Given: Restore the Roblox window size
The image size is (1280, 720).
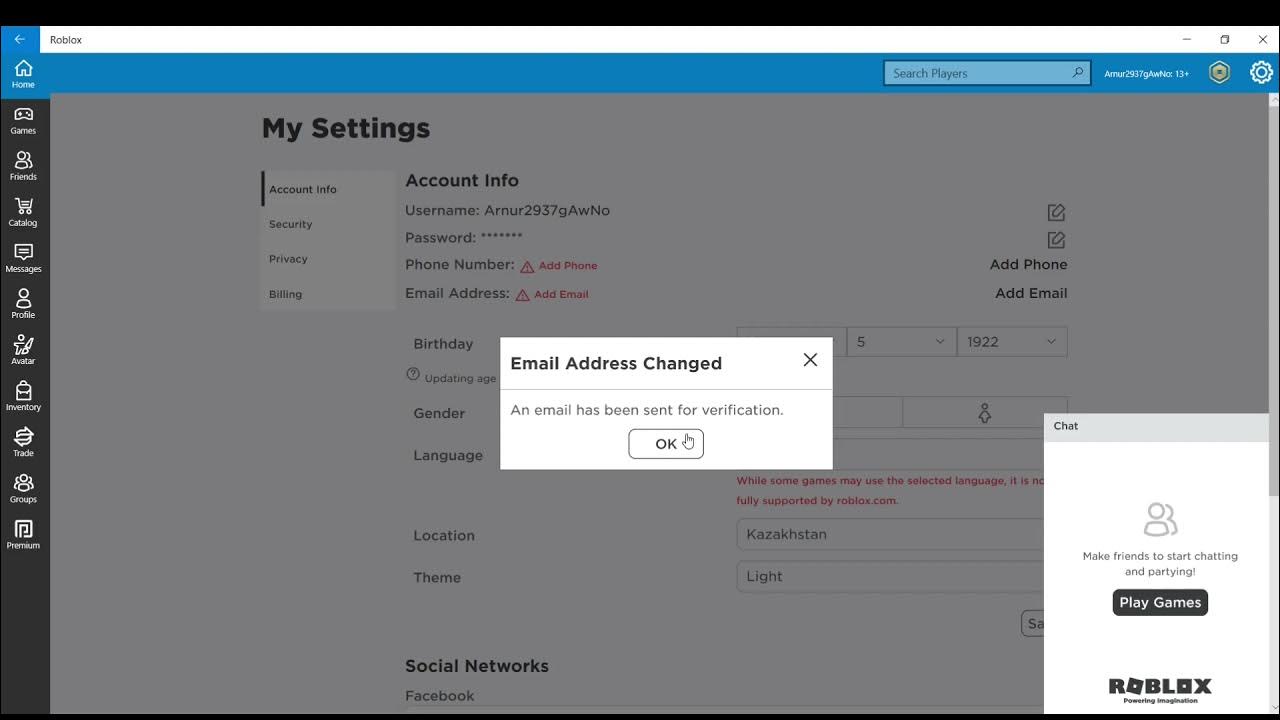Looking at the screenshot, I should [1225, 39].
